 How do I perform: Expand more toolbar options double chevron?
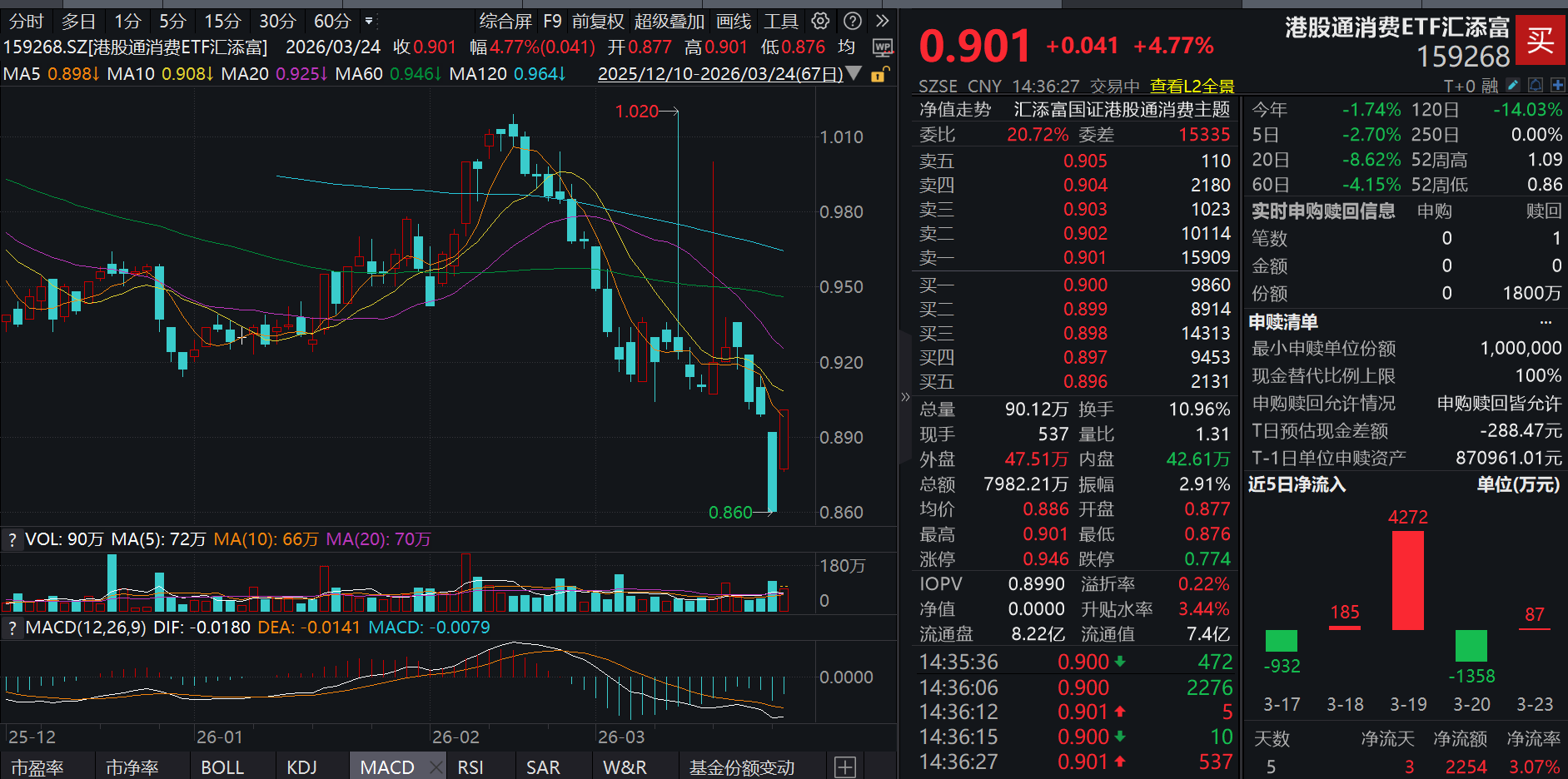(882, 21)
